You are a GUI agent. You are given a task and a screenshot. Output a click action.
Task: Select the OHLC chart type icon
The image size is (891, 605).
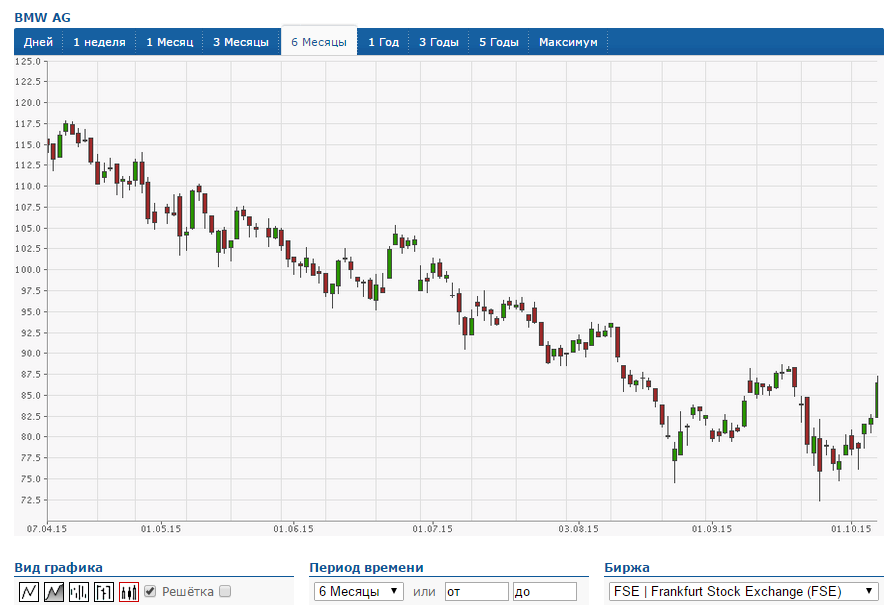click(x=104, y=592)
